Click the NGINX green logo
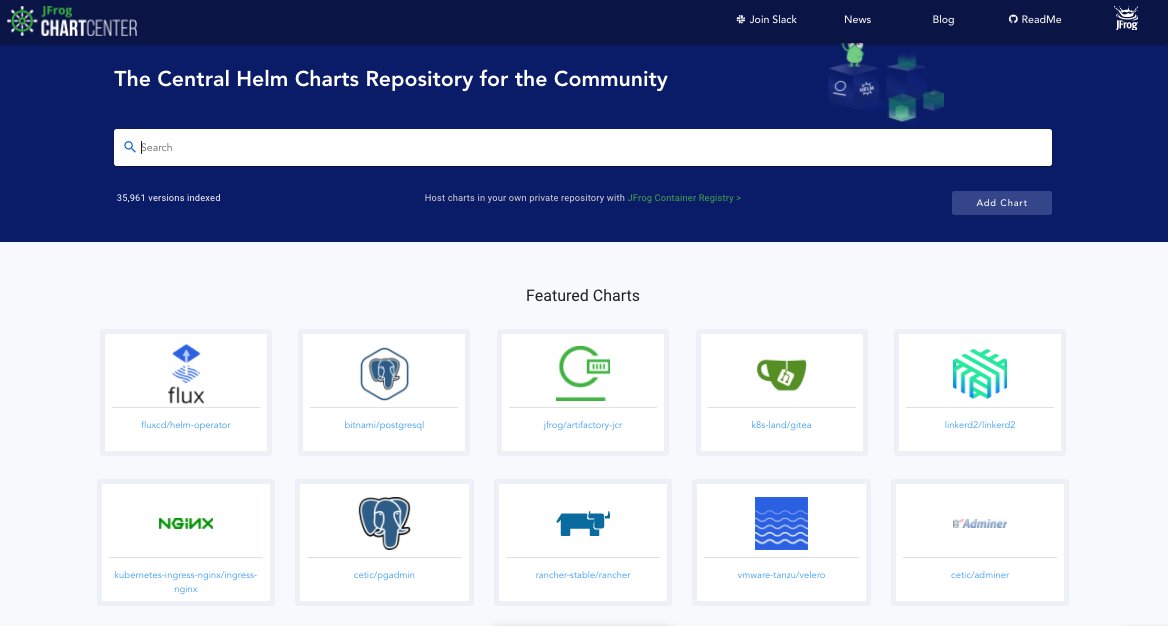Viewport: 1168px width, 626px height. coord(186,523)
